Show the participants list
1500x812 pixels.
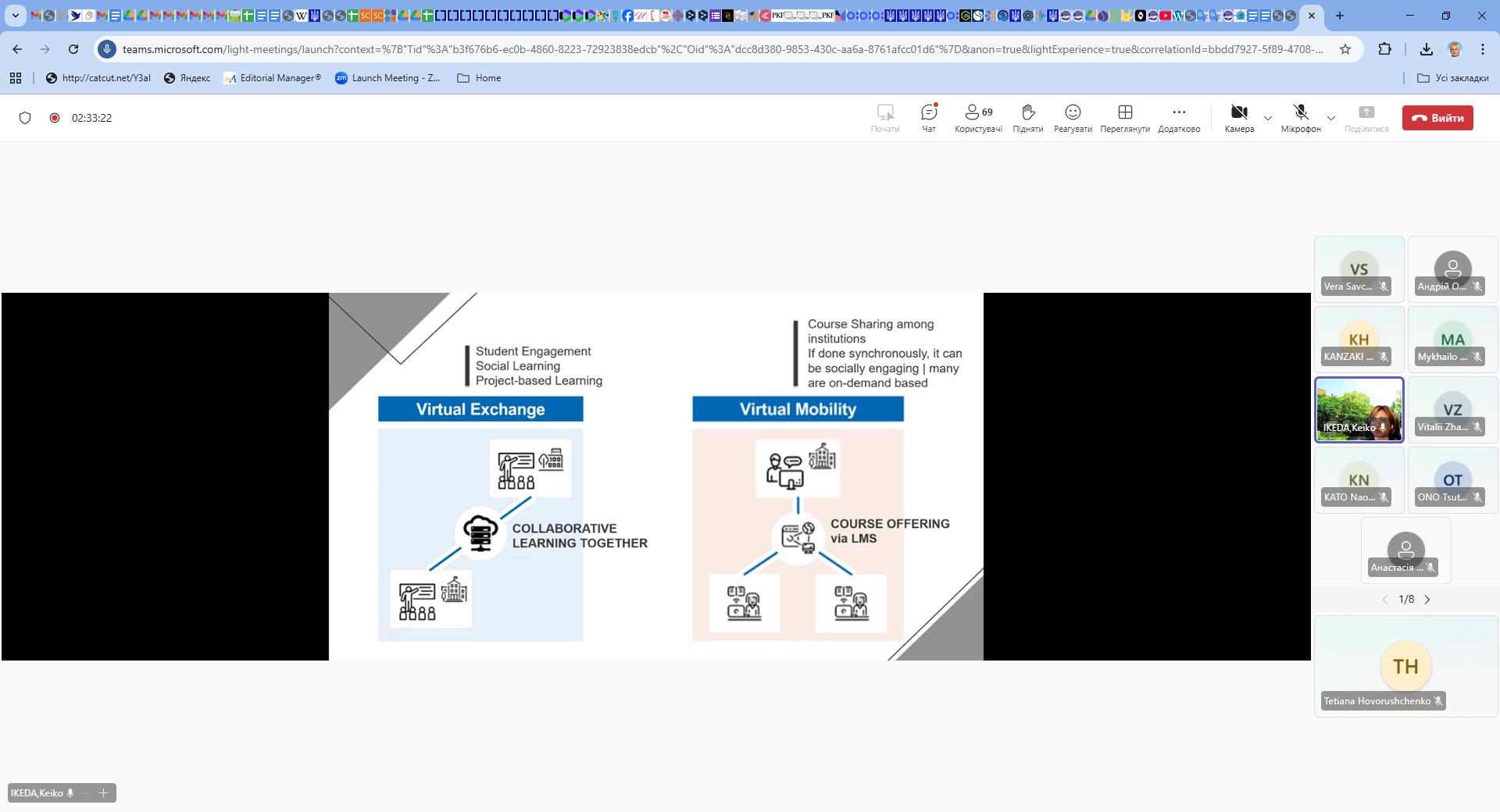pos(977,118)
